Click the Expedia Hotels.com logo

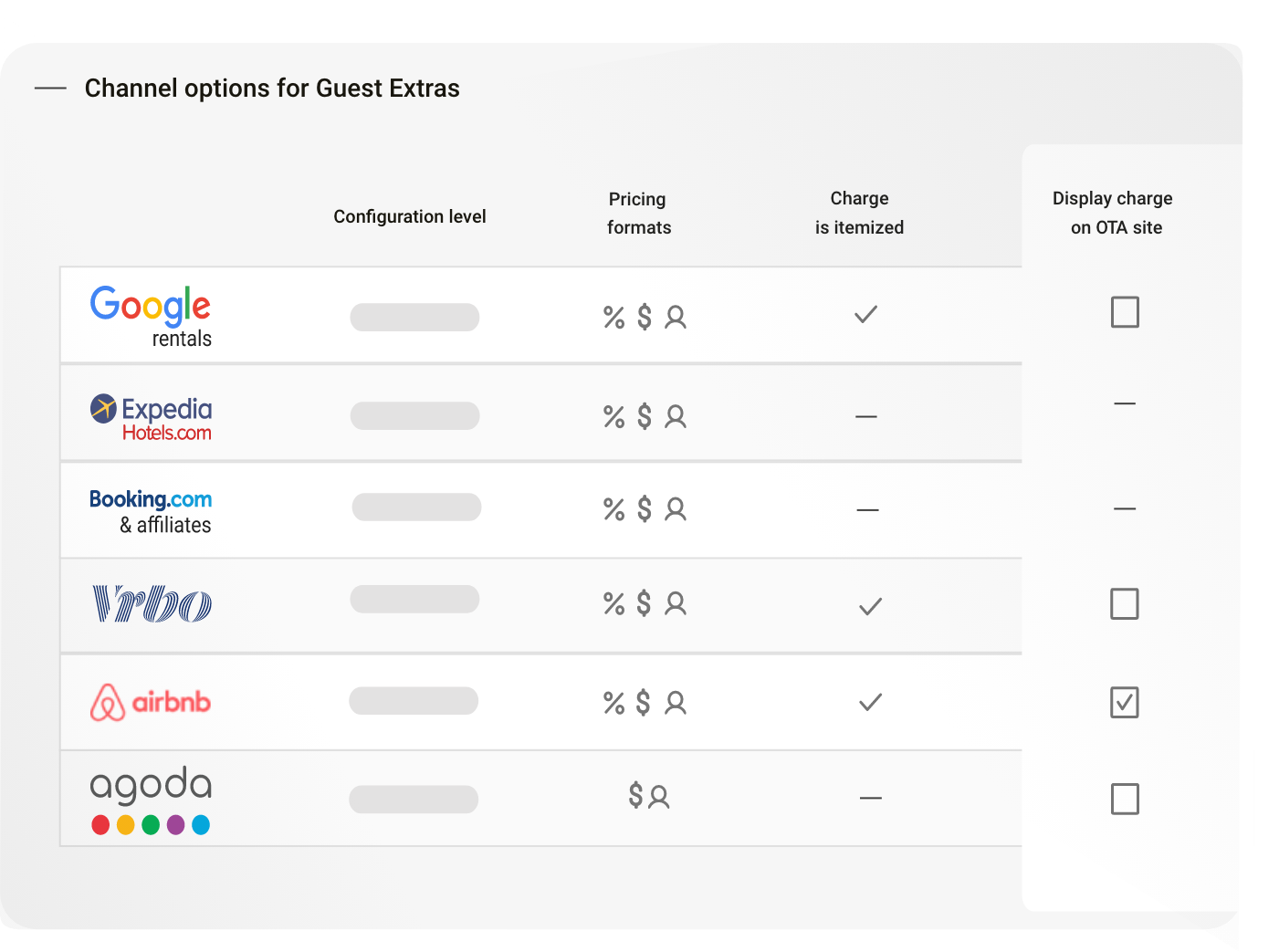pyautogui.click(x=151, y=418)
